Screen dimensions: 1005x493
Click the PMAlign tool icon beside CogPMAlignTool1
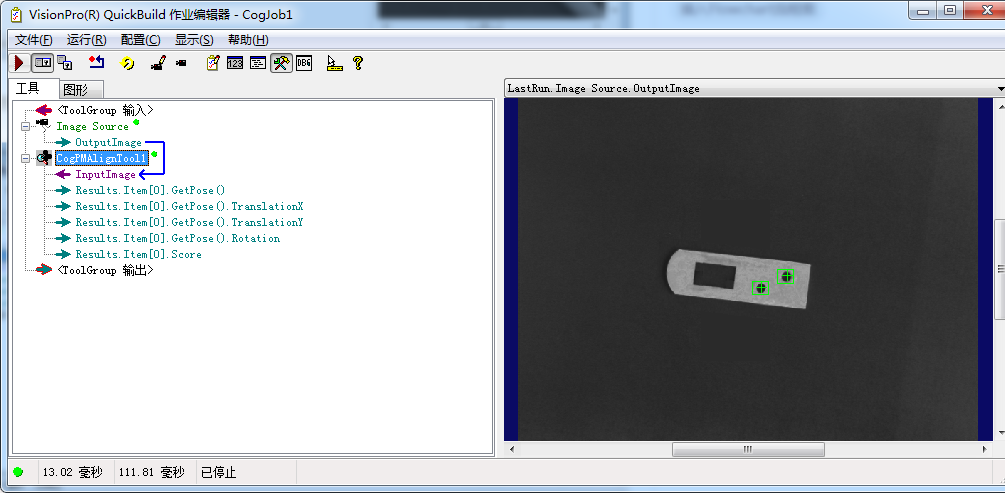44,158
